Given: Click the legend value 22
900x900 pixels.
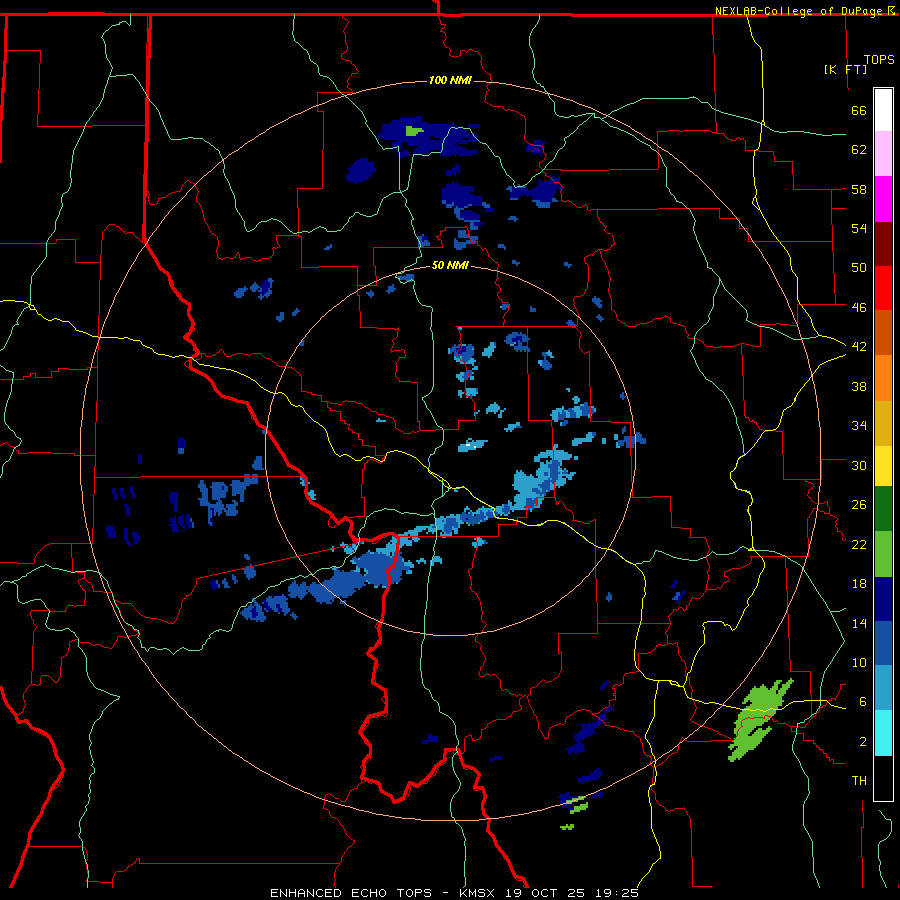Looking at the screenshot, I should (x=859, y=544).
